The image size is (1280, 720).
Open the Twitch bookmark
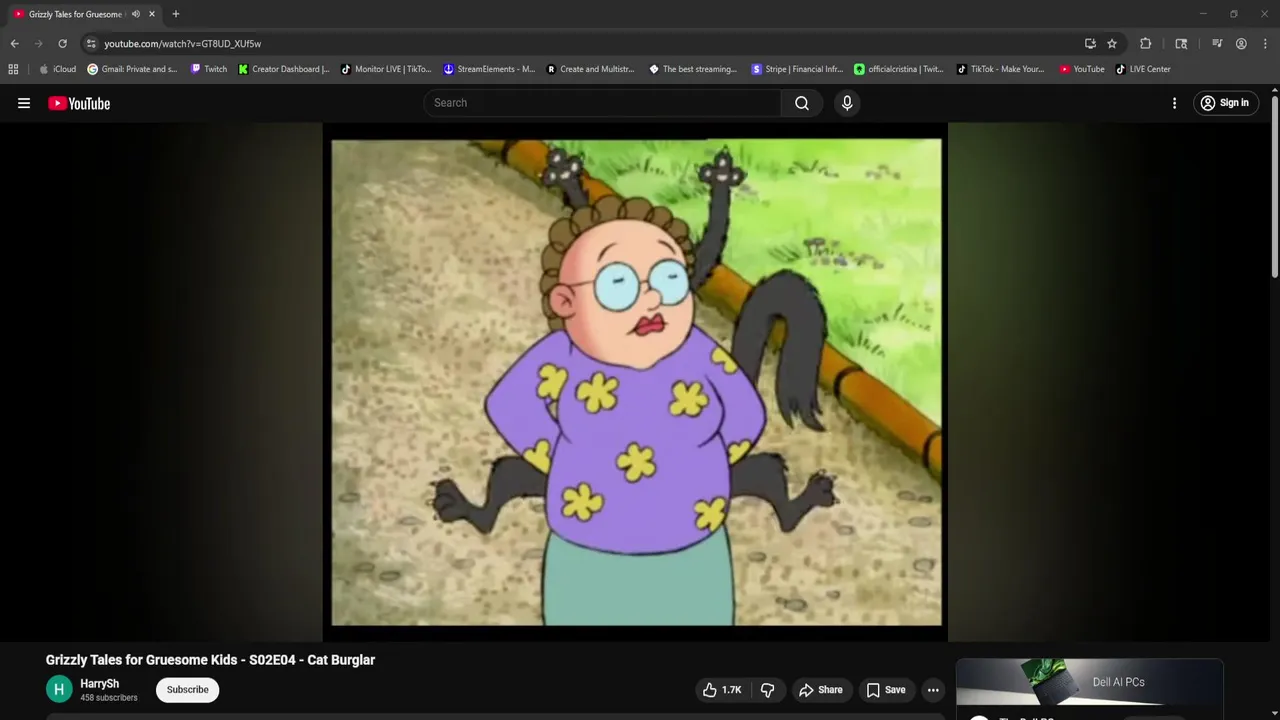pos(209,69)
